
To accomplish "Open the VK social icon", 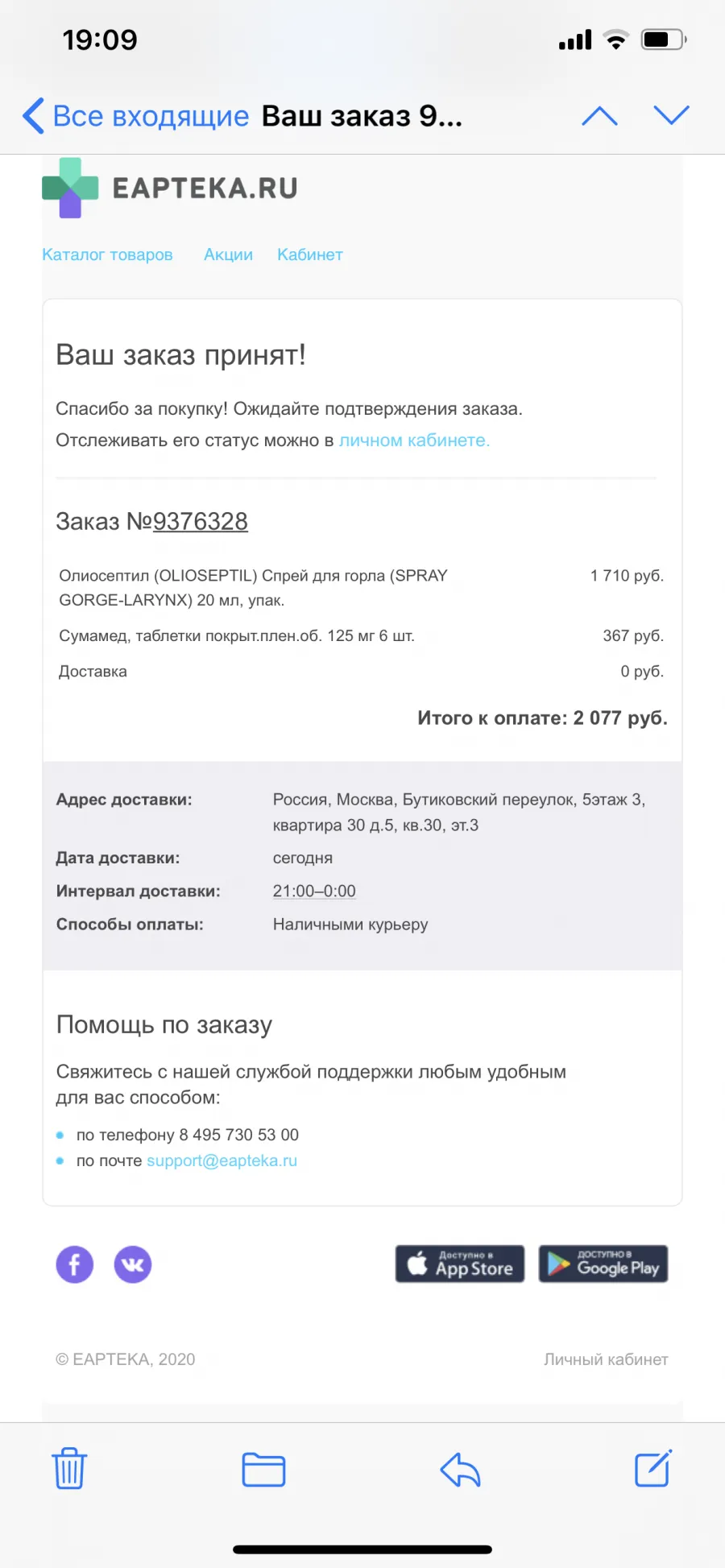I will pos(133,1264).
